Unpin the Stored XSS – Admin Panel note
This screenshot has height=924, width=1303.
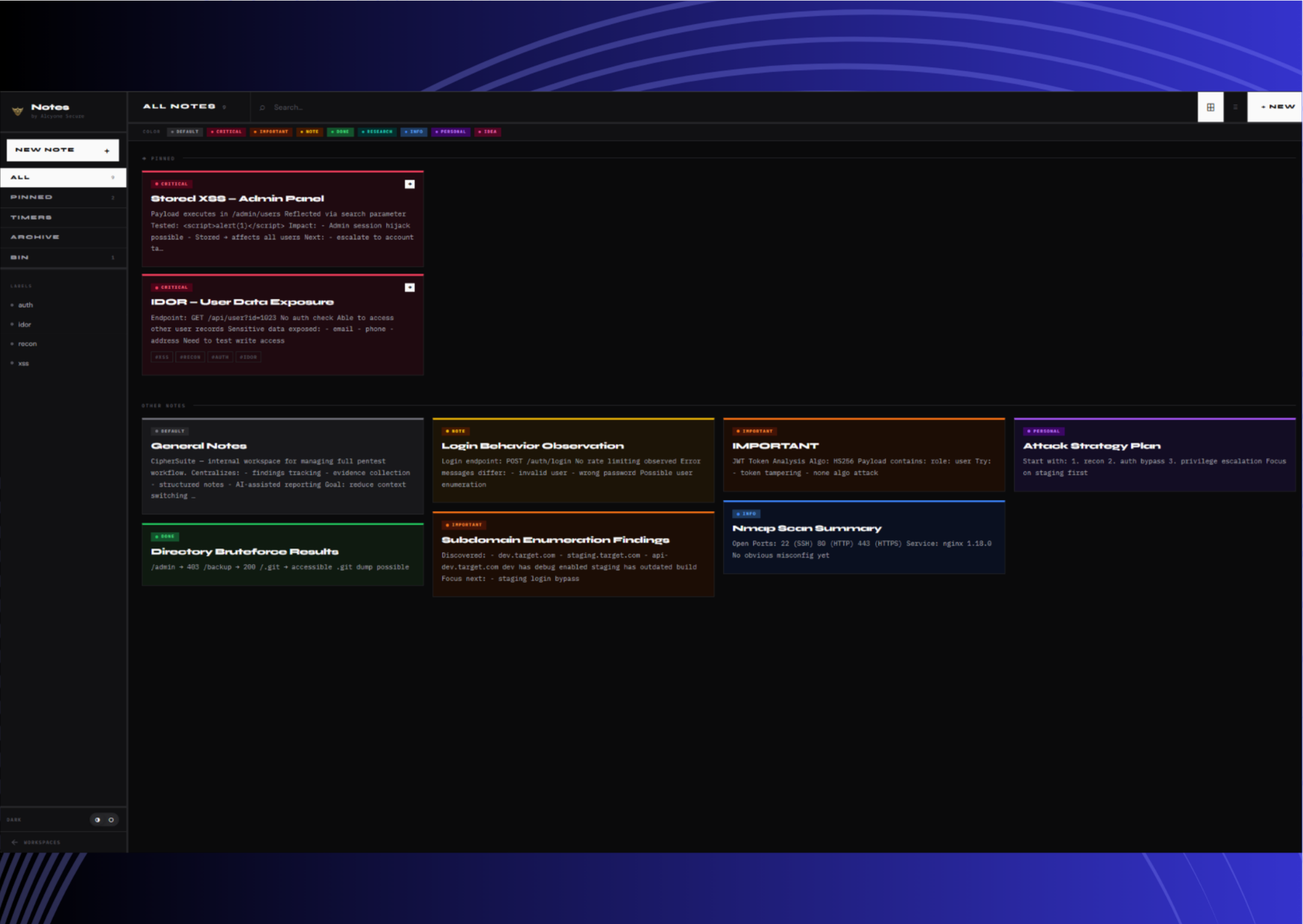[408, 183]
